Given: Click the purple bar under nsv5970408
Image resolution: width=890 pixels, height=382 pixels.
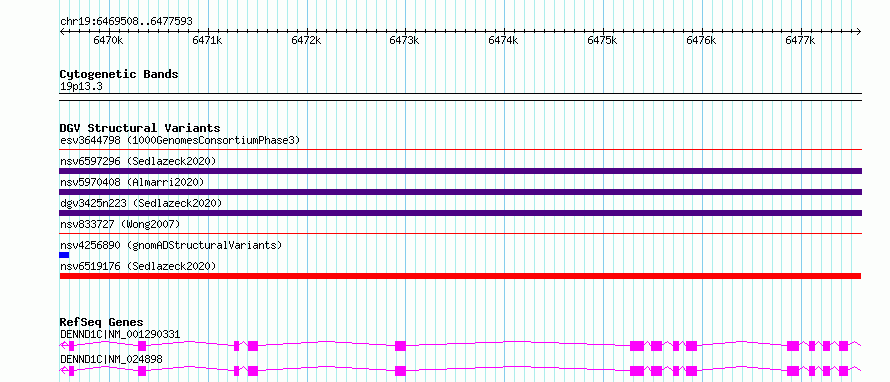Looking at the screenshot, I should tap(460, 192).
